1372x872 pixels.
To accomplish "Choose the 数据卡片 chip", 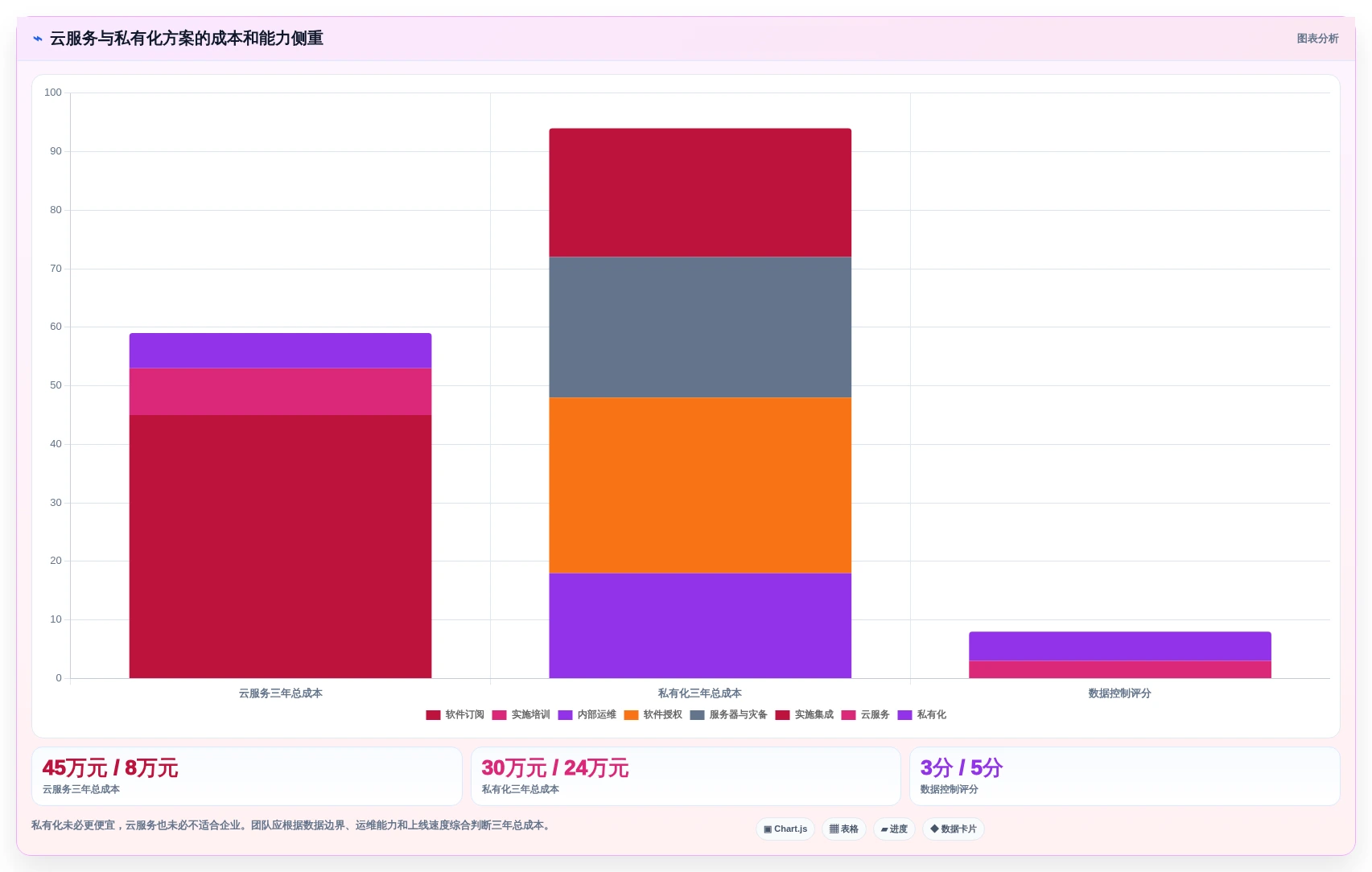I will (x=953, y=829).
